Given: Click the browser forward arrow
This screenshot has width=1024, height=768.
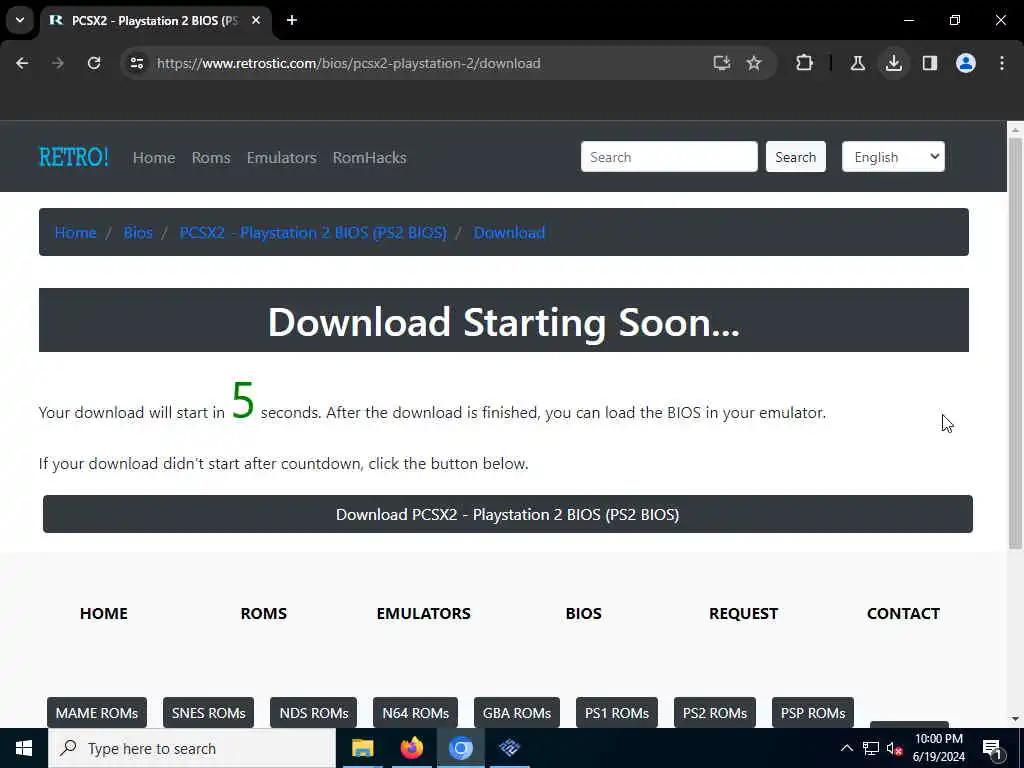Looking at the screenshot, I should point(58,63).
